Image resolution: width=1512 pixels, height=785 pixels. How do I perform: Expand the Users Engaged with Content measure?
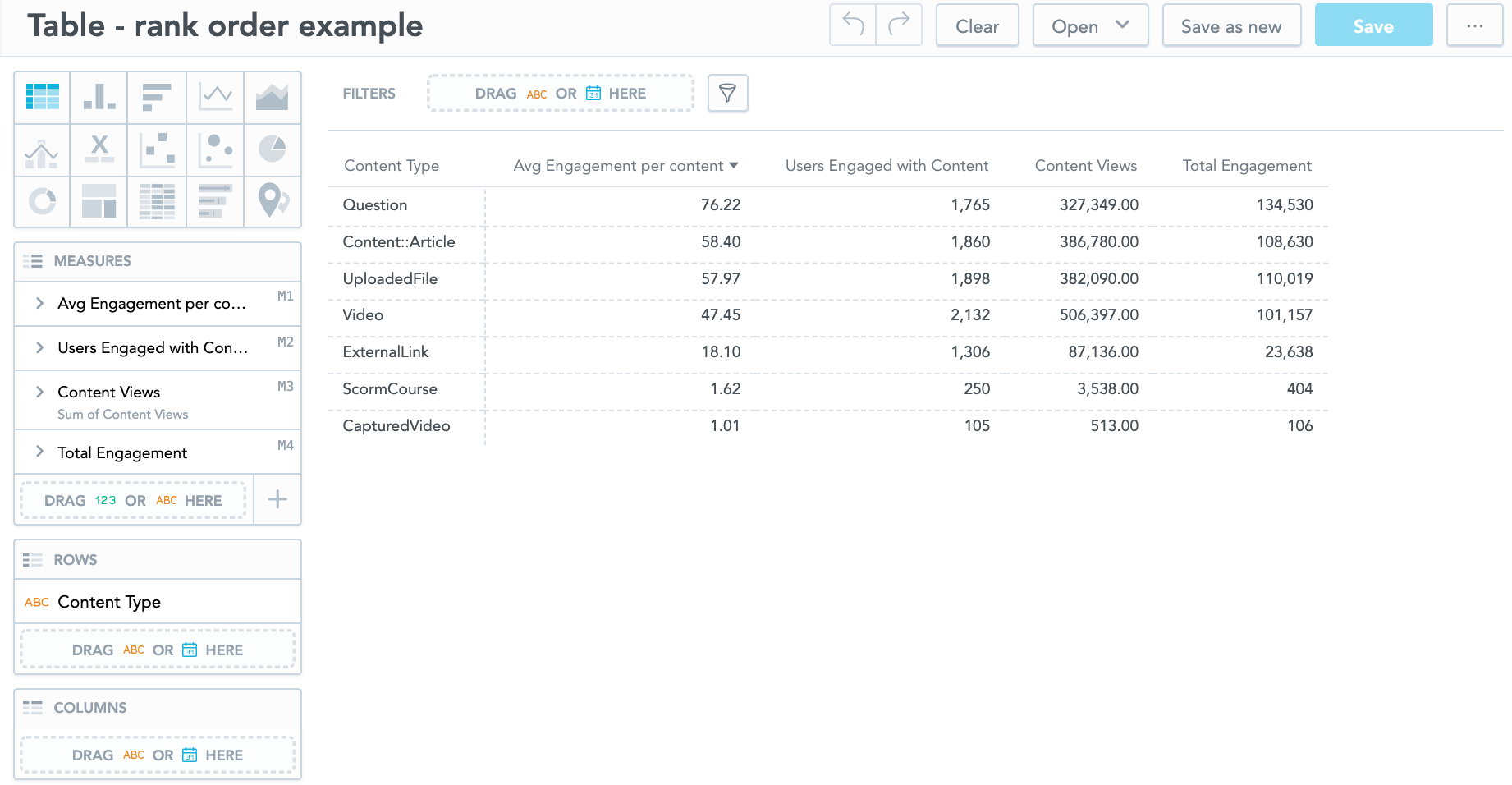pyautogui.click(x=39, y=348)
